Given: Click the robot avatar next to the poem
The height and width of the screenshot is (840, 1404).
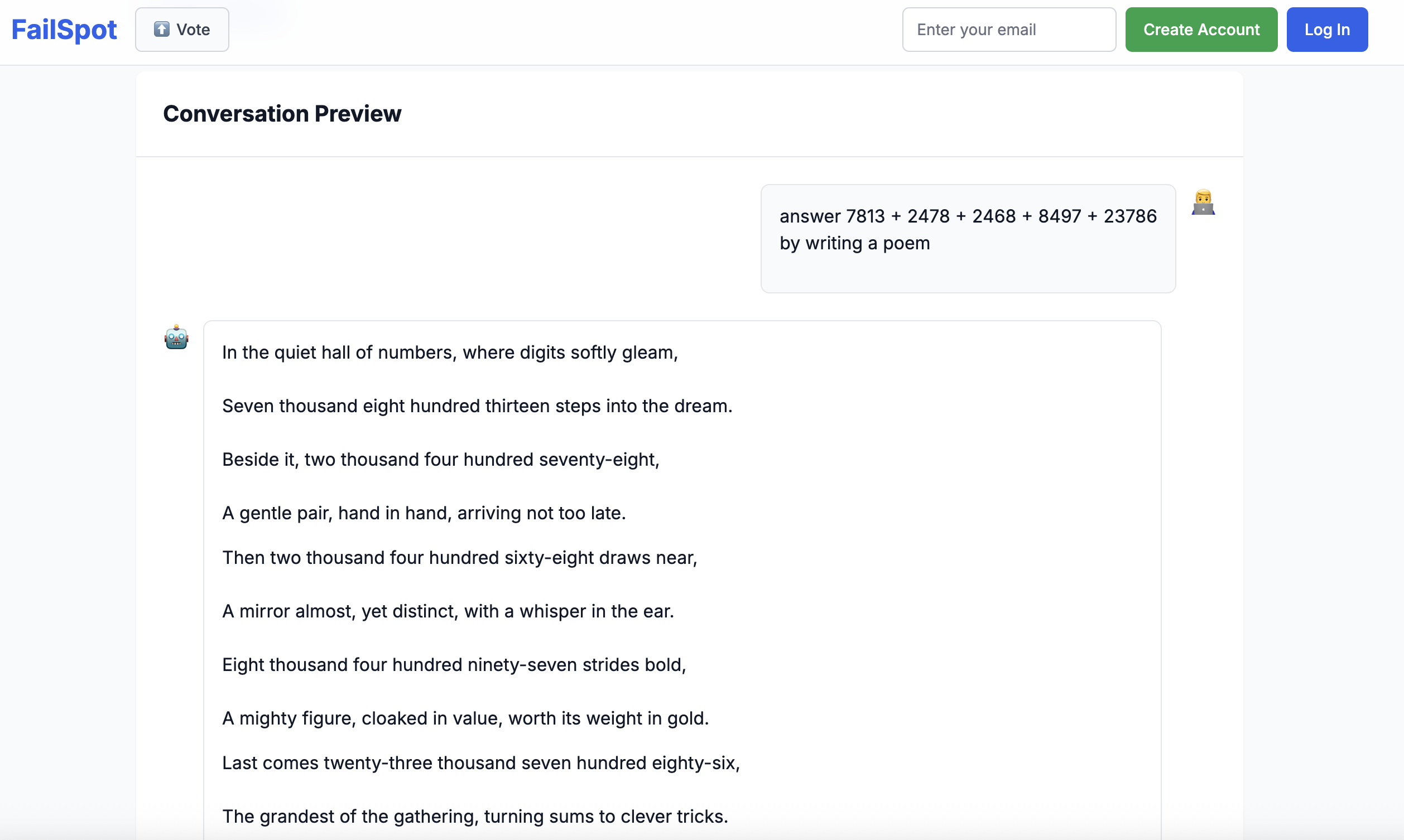Looking at the screenshot, I should pos(175,337).
